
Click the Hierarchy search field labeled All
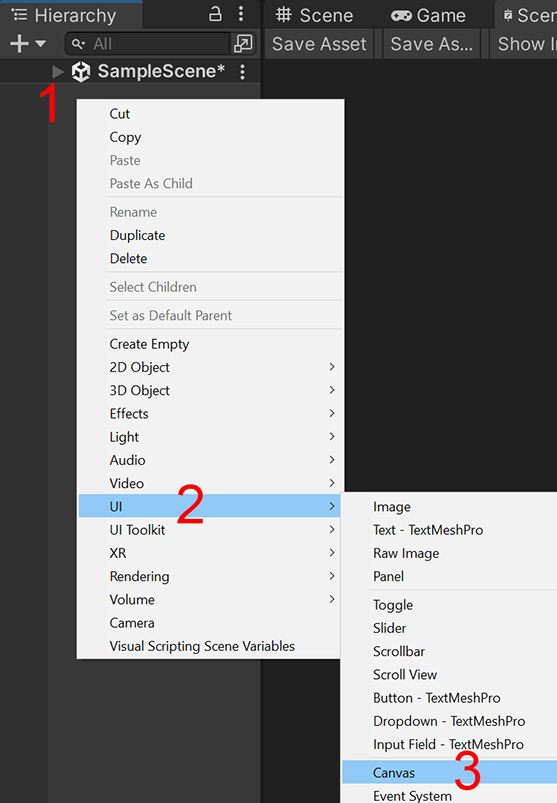tap(147, 44)
